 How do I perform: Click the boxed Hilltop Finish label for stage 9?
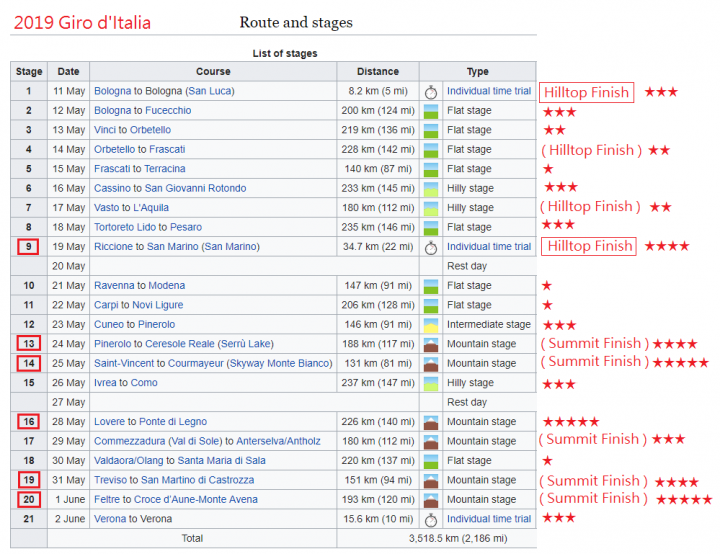589,246
